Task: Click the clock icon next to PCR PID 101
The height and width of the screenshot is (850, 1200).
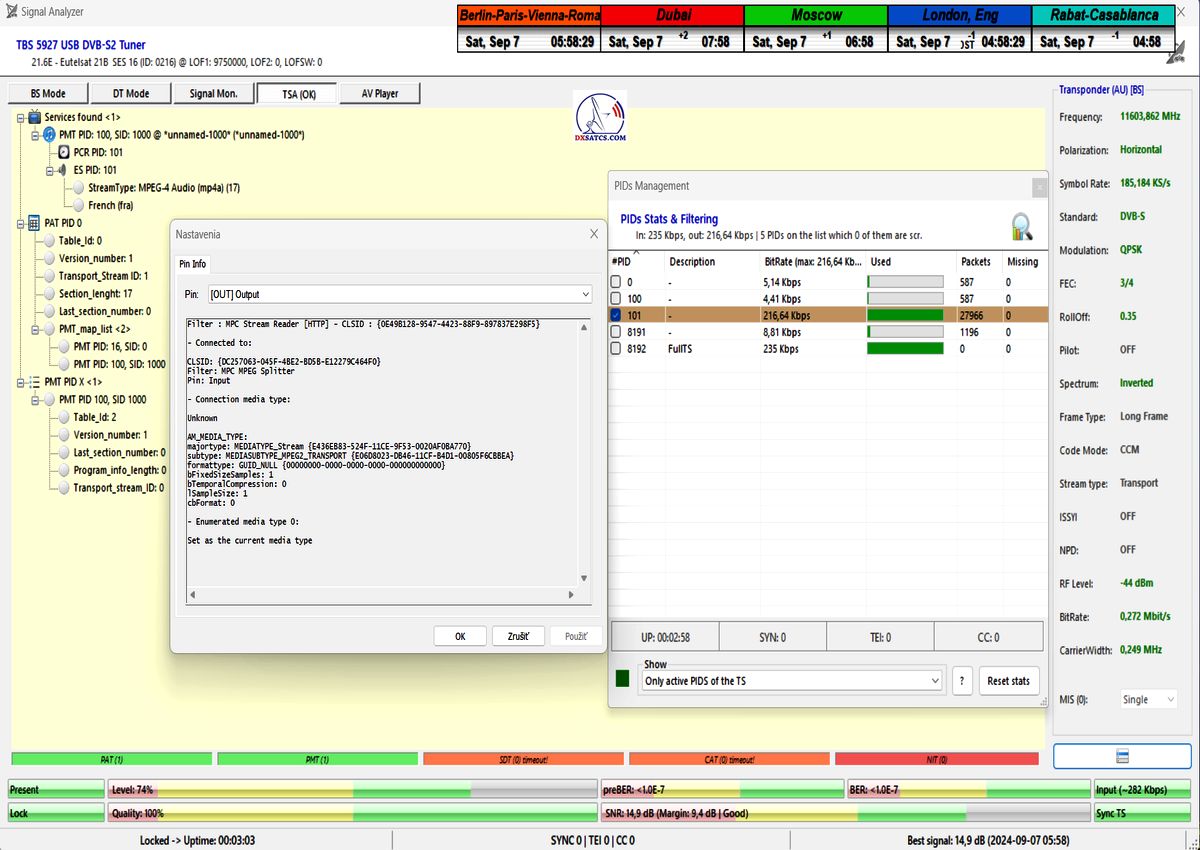Action: (64, 153)
